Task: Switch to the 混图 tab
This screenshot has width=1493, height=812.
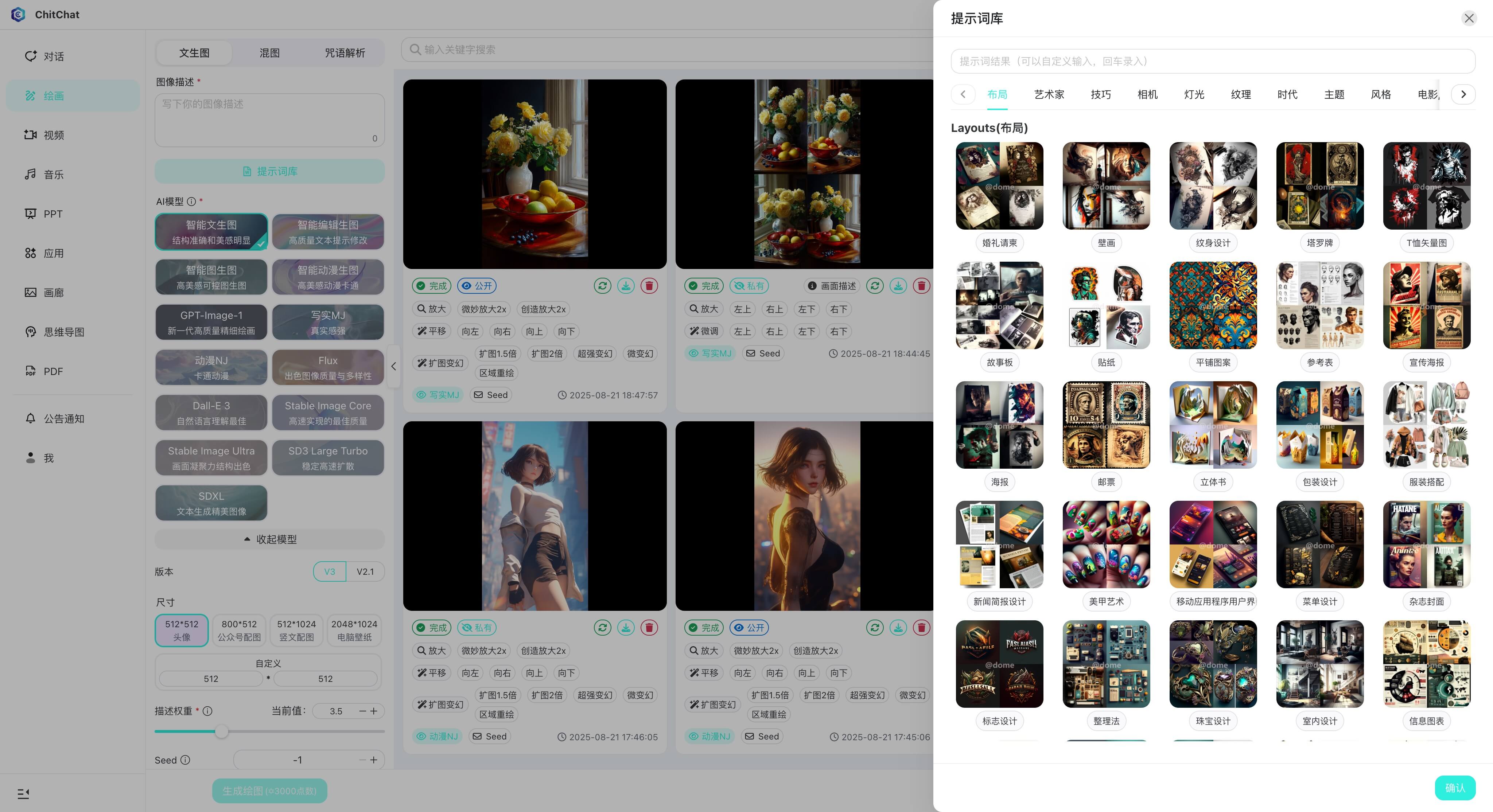Action: click(269, 53)
